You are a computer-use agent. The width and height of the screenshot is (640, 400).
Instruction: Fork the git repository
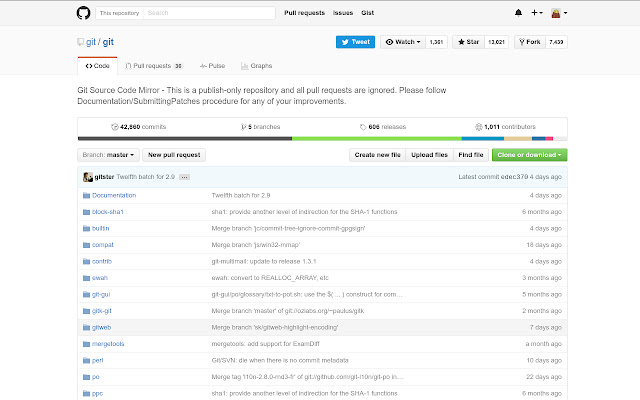(x=530, y=42)
